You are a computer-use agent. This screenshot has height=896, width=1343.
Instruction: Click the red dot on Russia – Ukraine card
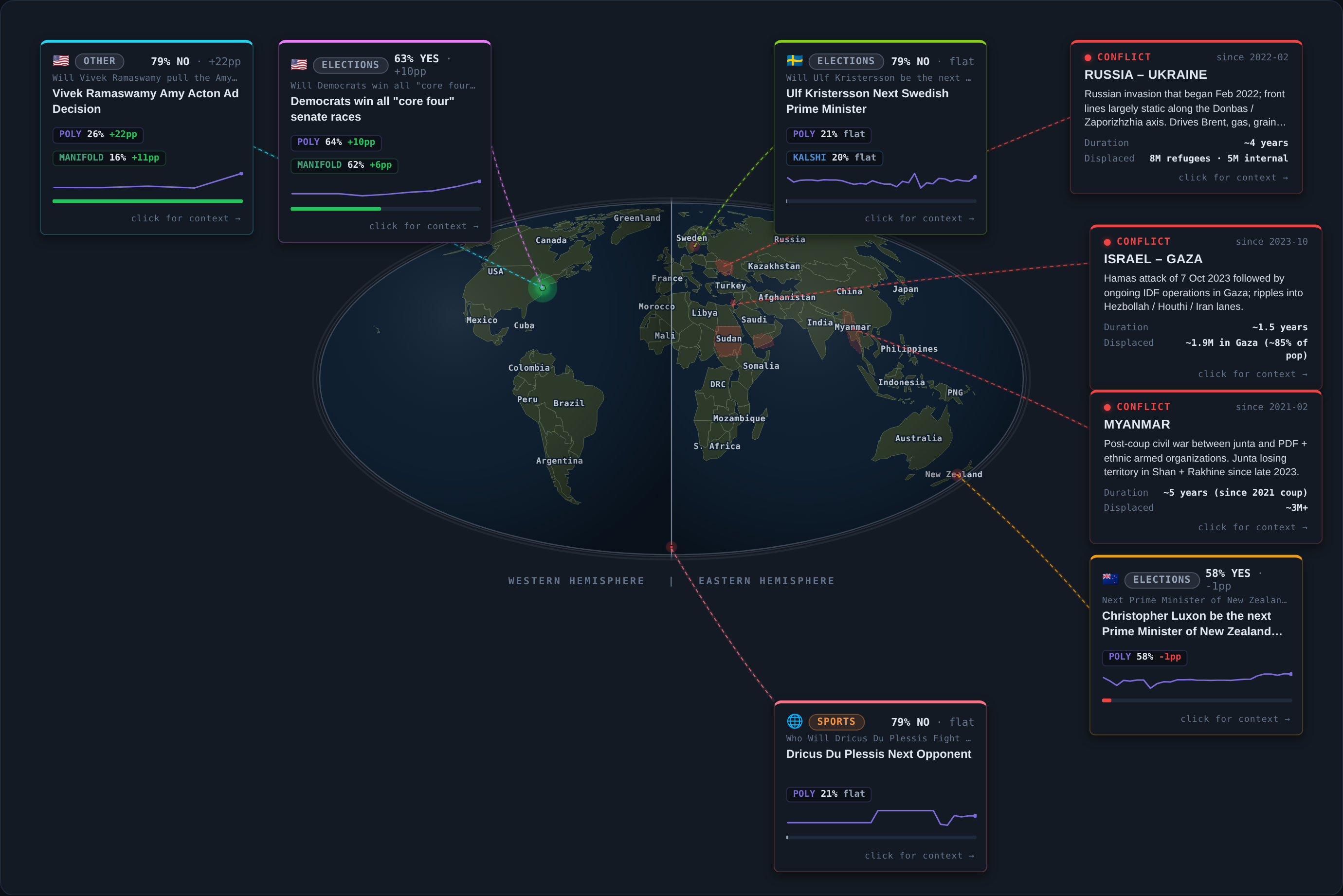coord(1088,57)
